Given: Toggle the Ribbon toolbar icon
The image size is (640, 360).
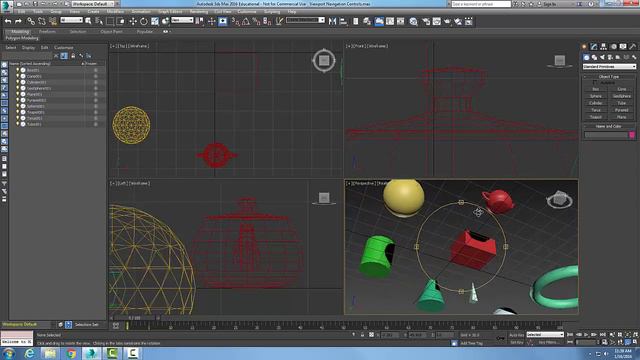Looking at the screenshot, I should click(379, 21).
